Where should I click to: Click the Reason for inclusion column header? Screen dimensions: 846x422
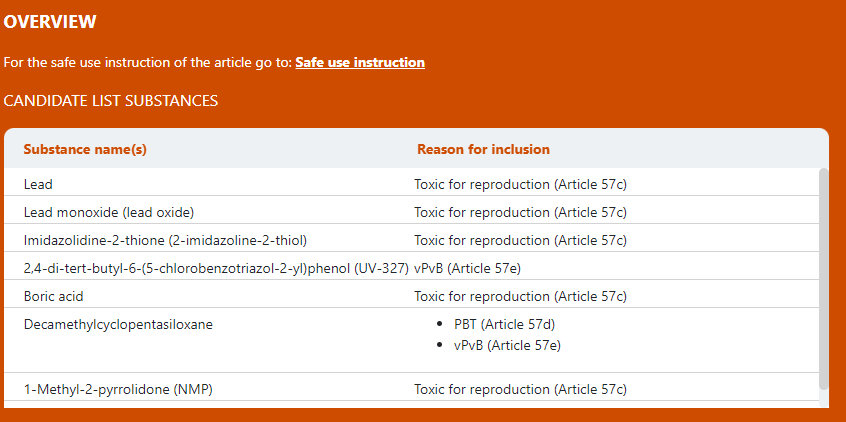point(483,149)
